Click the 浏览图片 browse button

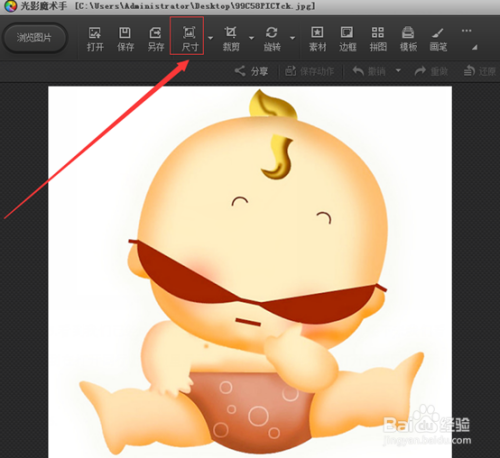pyautogui.click(x=34, y=38)
